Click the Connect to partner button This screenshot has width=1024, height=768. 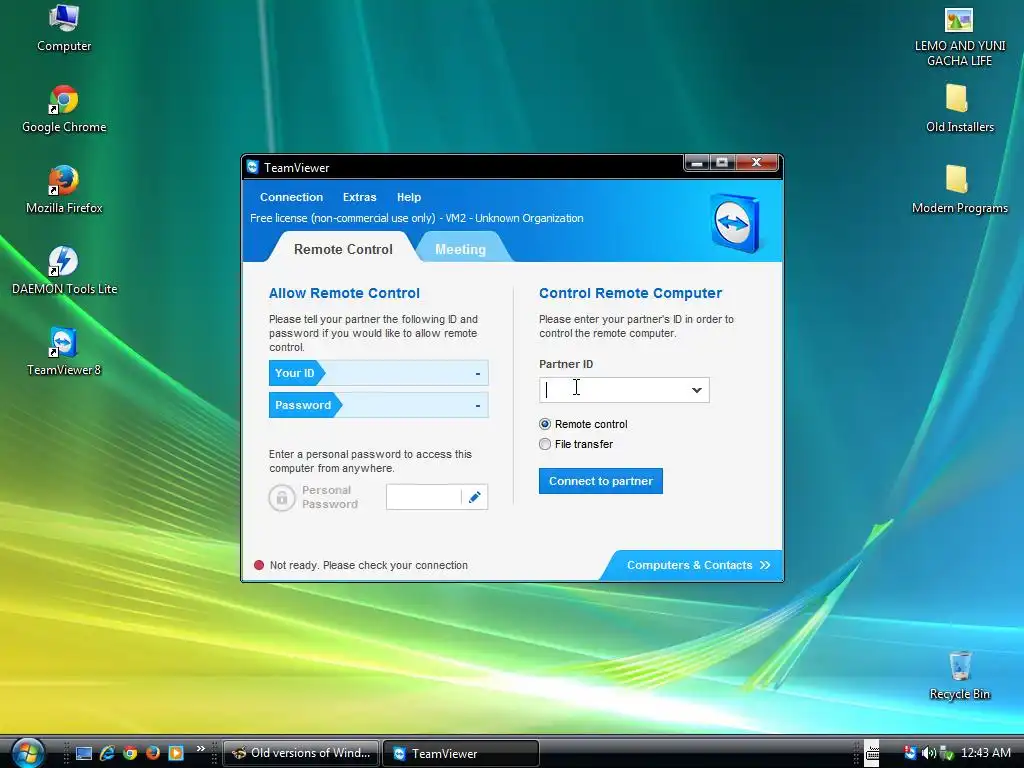point(601,481)
